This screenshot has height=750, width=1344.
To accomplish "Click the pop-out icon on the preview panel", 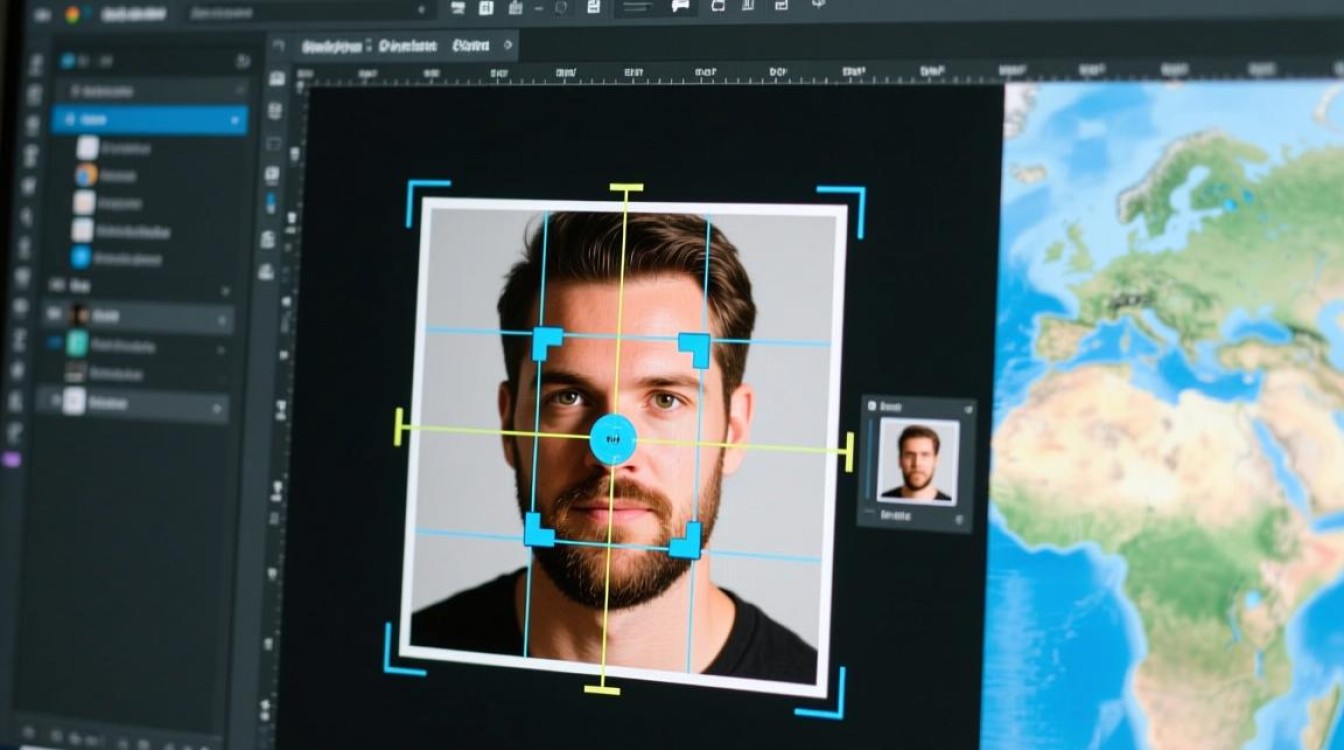I will point(966,408).
